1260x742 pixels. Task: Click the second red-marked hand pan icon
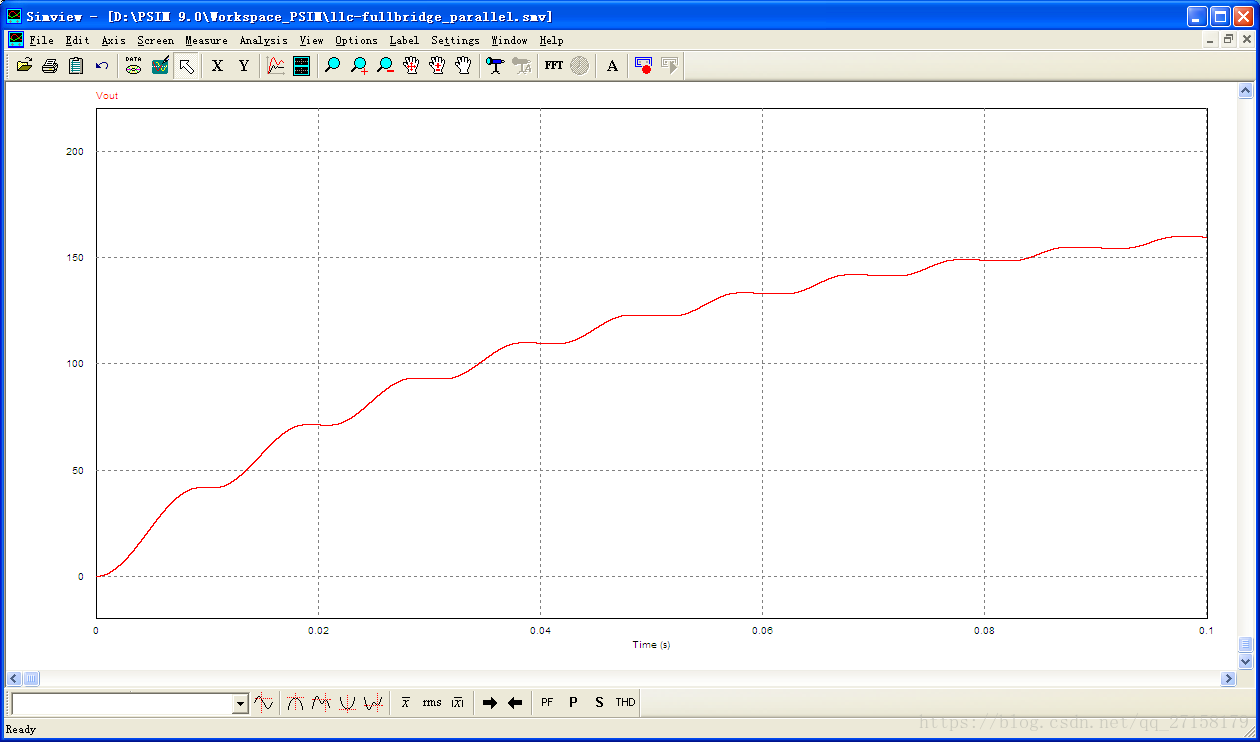[437, 66]
